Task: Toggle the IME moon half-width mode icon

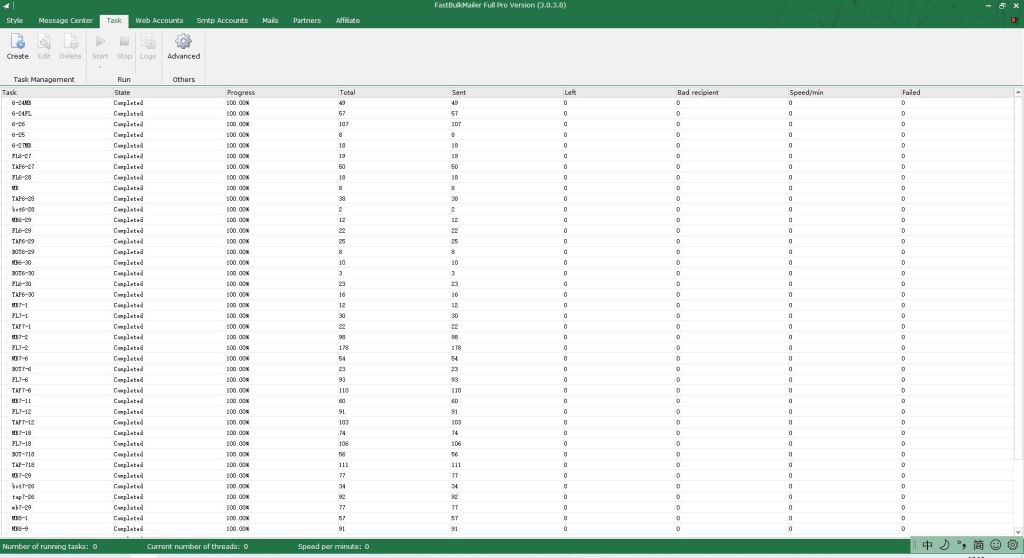Action: [945, 545]
